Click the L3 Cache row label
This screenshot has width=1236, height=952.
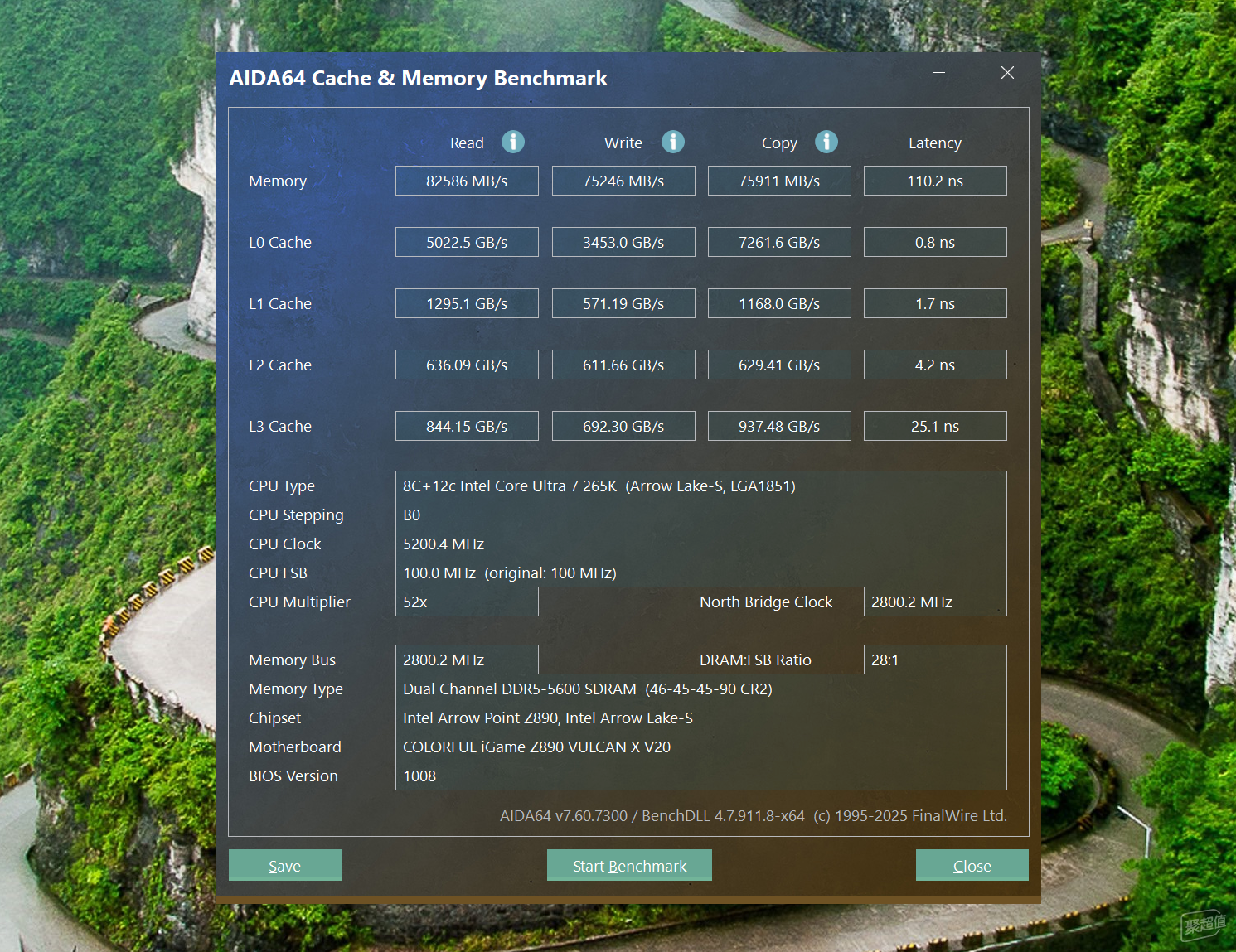280,426
